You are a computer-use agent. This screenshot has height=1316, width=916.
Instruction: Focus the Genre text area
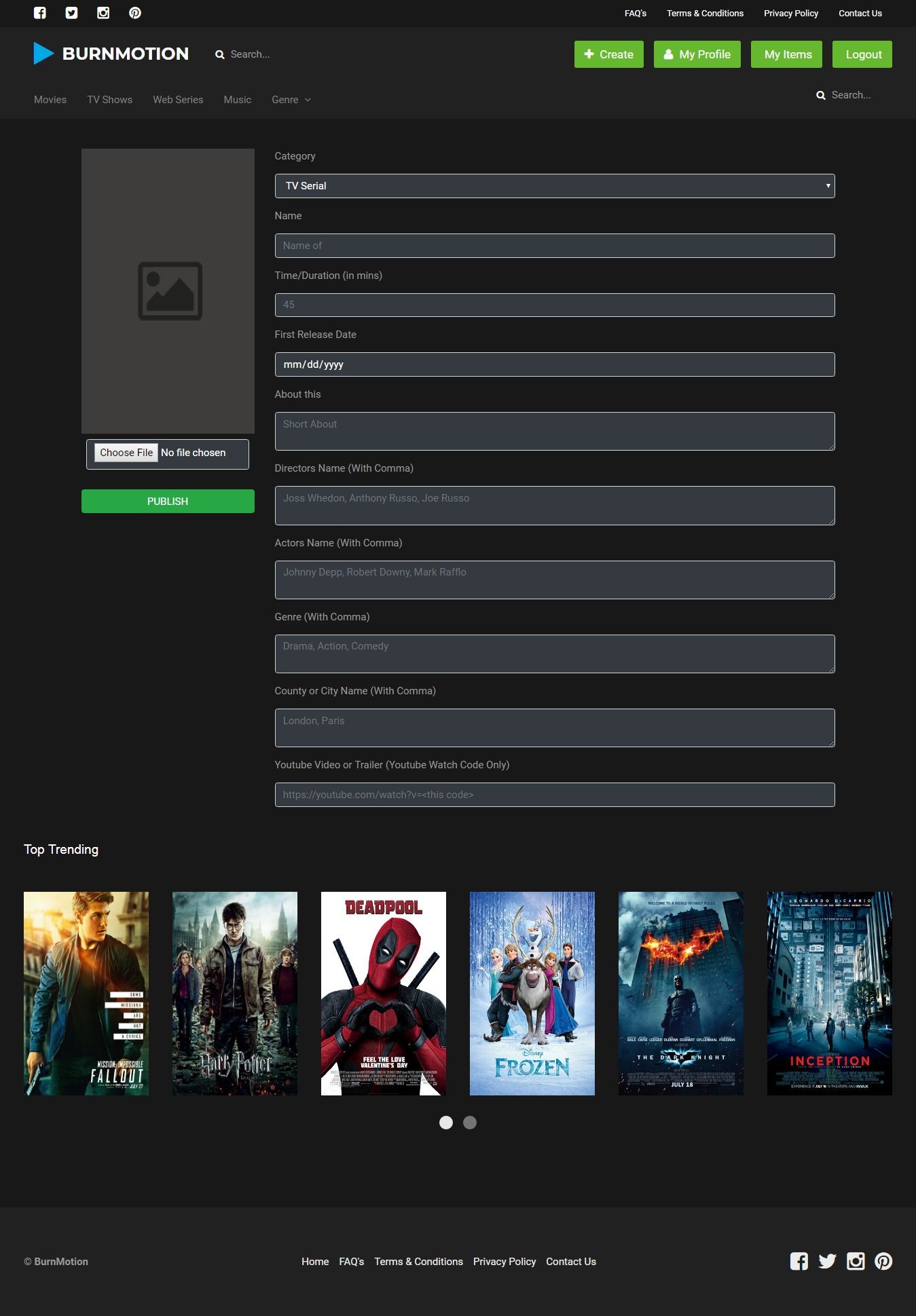555,654
